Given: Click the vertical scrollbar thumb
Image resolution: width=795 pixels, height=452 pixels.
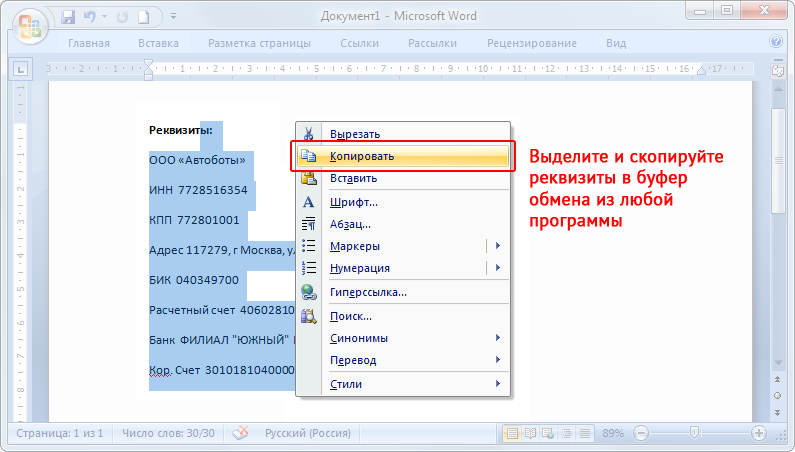Looking at the screenshot, I should click(778, 161).
